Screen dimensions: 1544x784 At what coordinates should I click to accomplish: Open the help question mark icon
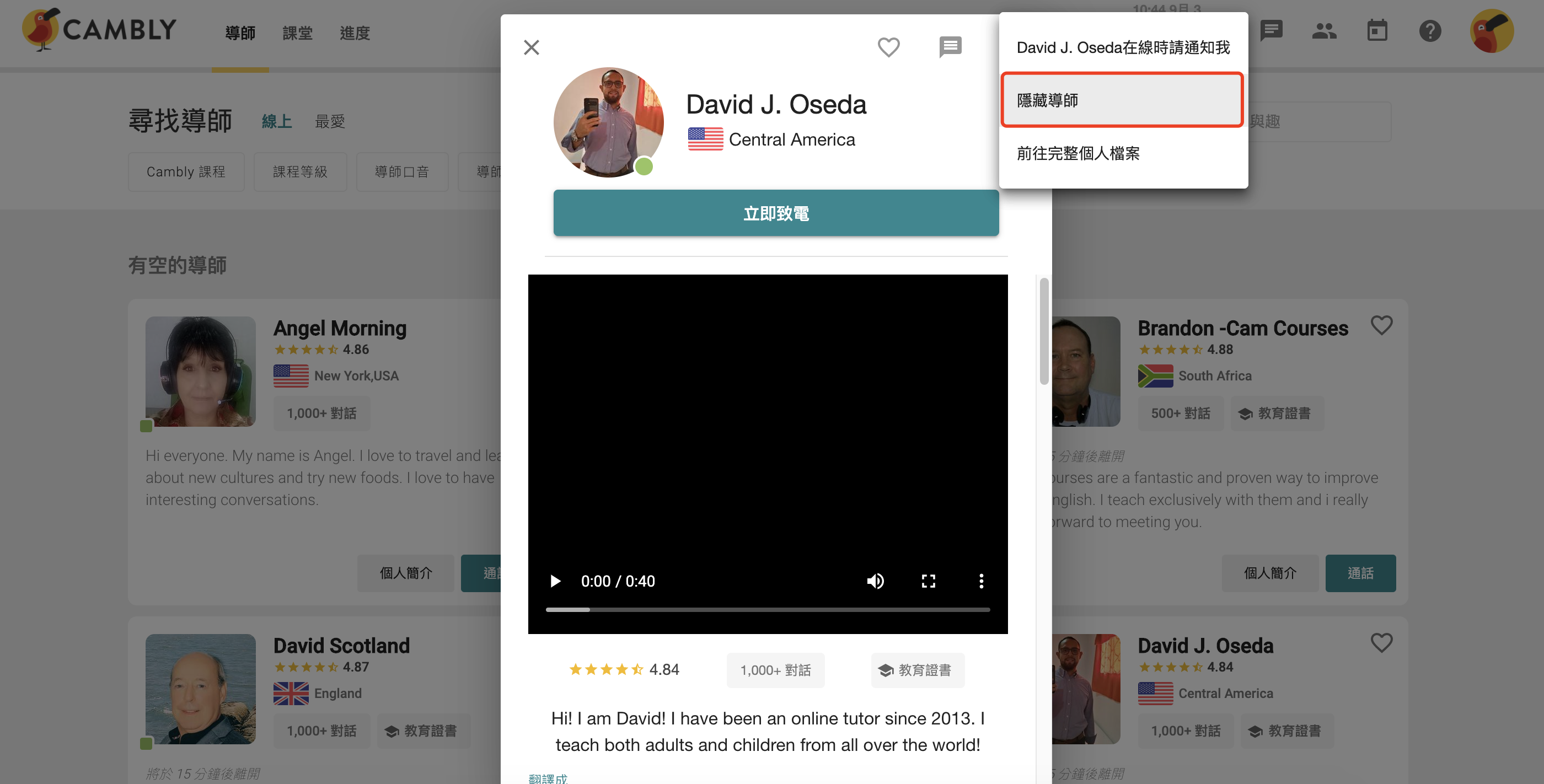click(x=1429, y=30)
